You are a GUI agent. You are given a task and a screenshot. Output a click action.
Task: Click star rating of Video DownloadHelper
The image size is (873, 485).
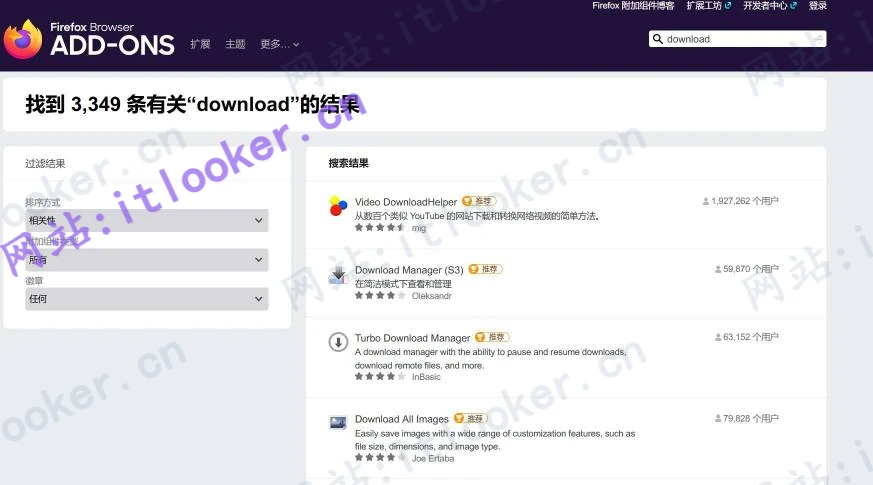click(380, 227)
